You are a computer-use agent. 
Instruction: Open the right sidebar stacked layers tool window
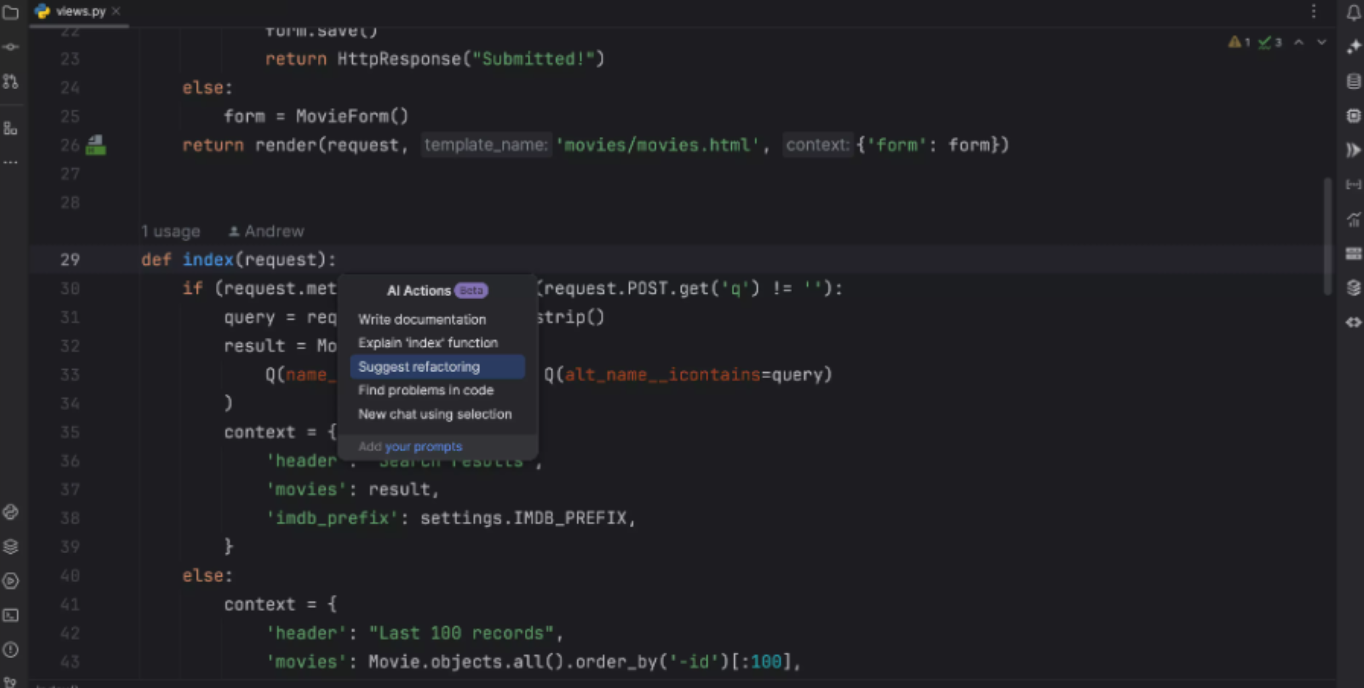(1353, 288)
